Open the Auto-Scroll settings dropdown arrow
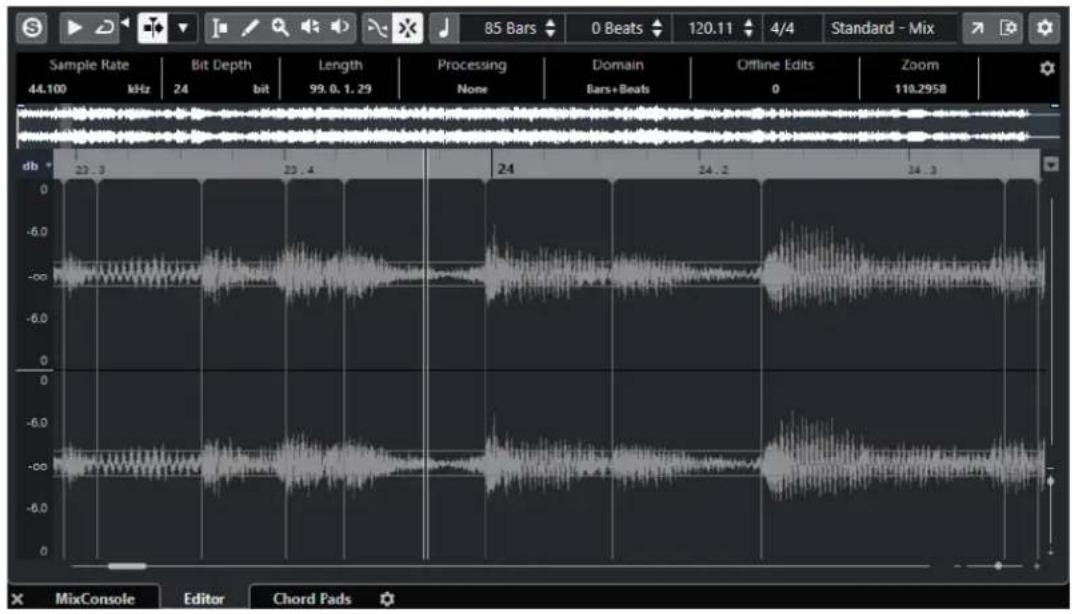Screen dimensions: 1076x614 coord(183,28)
